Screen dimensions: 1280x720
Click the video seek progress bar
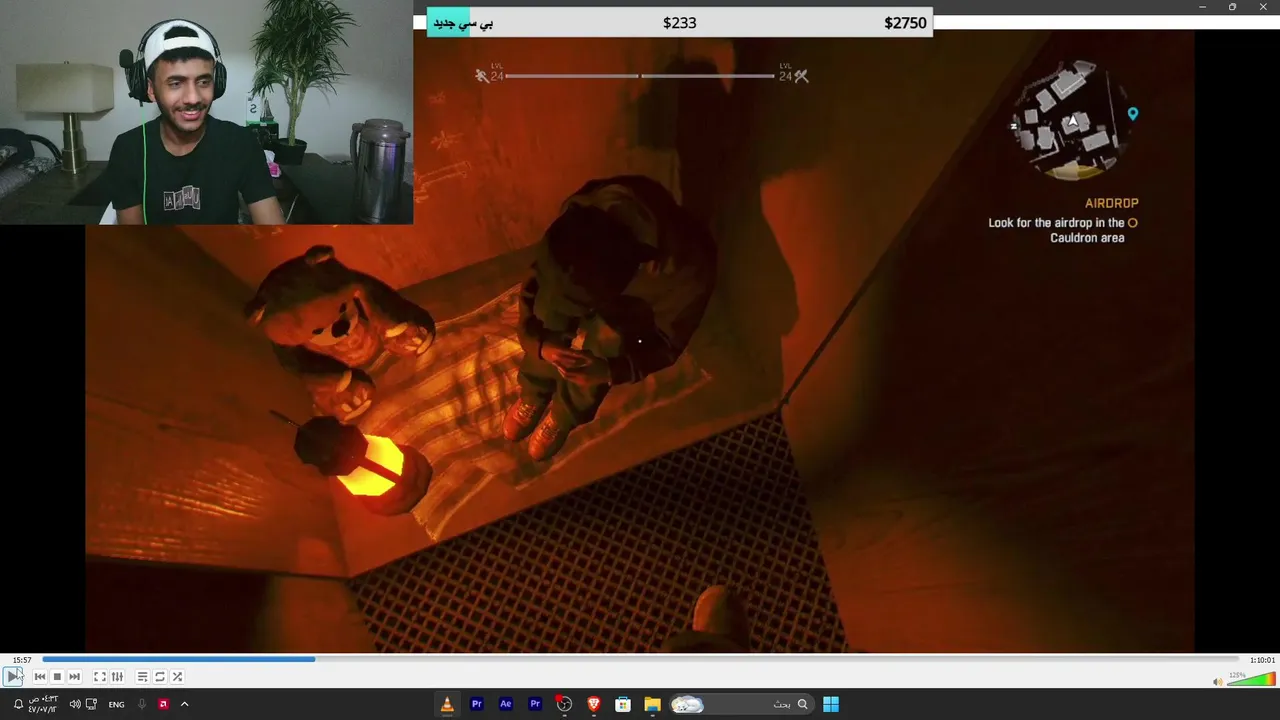[x=640, y=659]
